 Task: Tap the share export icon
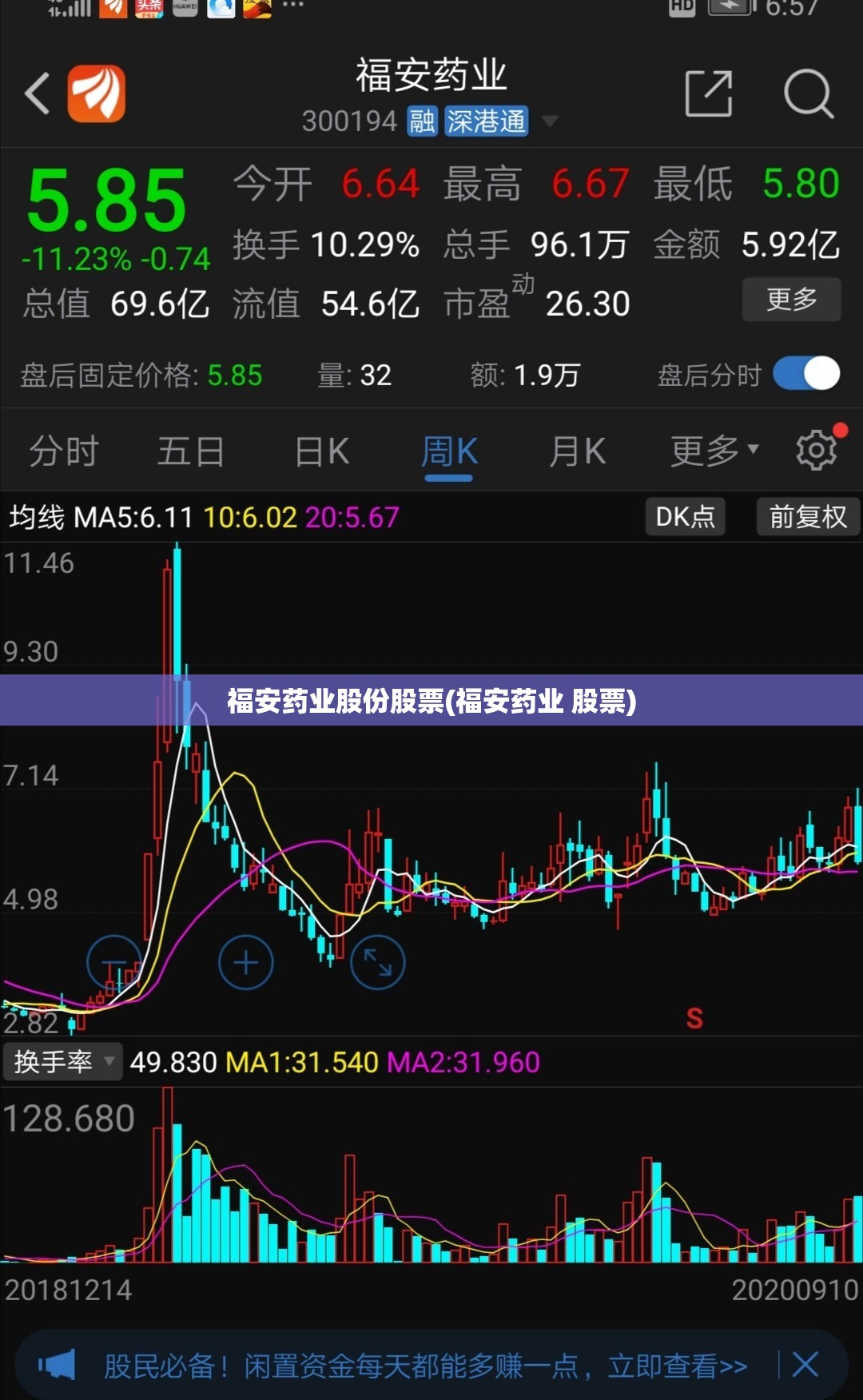(709, 93)
